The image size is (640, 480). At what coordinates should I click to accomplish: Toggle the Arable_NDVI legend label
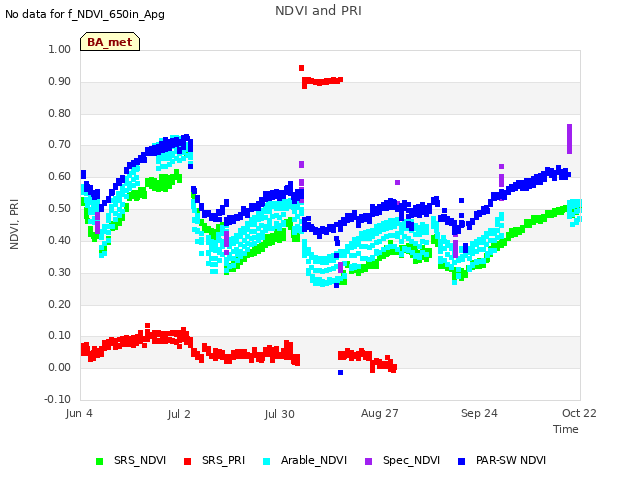[313, 460]
